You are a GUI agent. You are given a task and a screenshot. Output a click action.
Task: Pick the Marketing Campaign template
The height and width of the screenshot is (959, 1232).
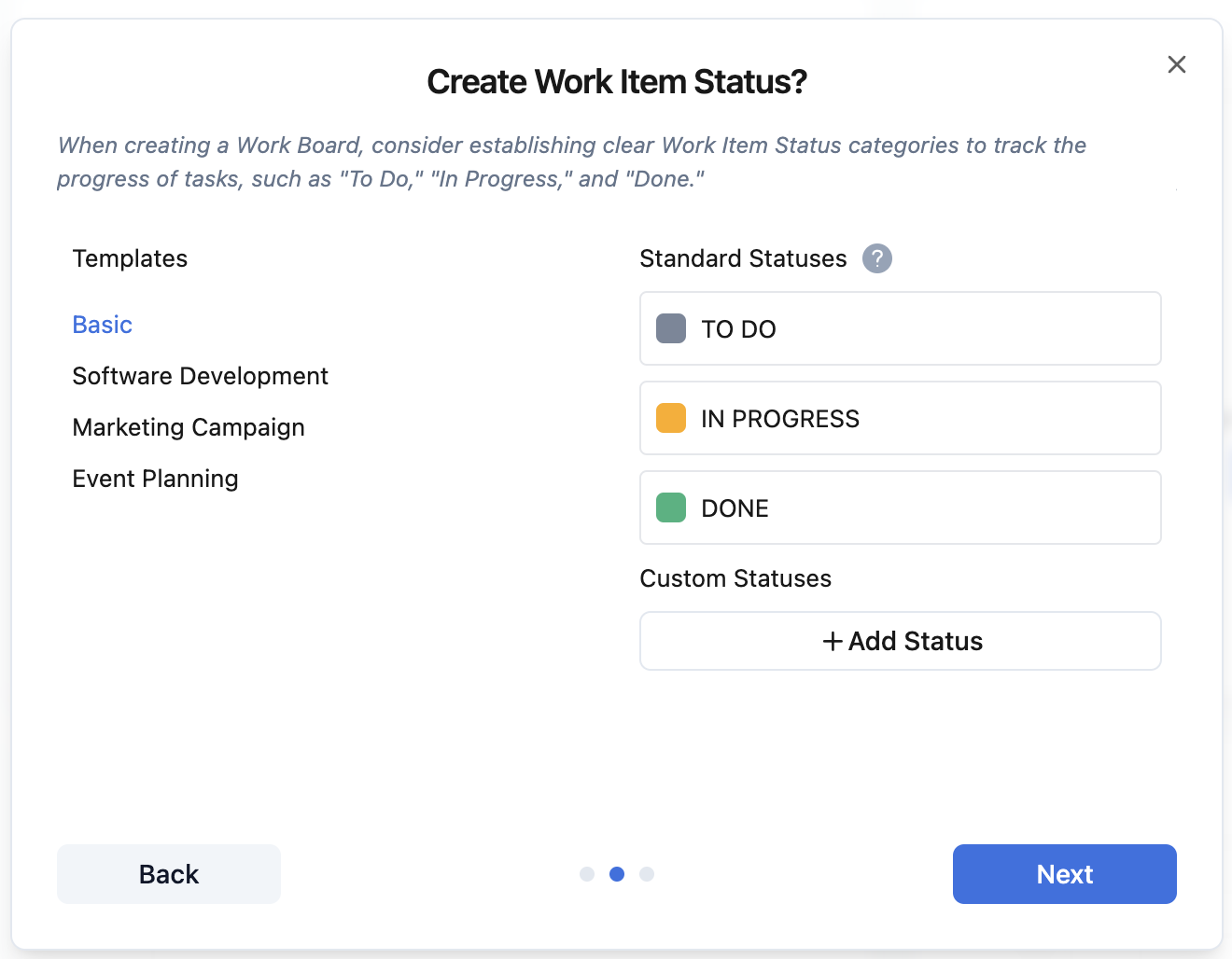(x=189, y=427)
